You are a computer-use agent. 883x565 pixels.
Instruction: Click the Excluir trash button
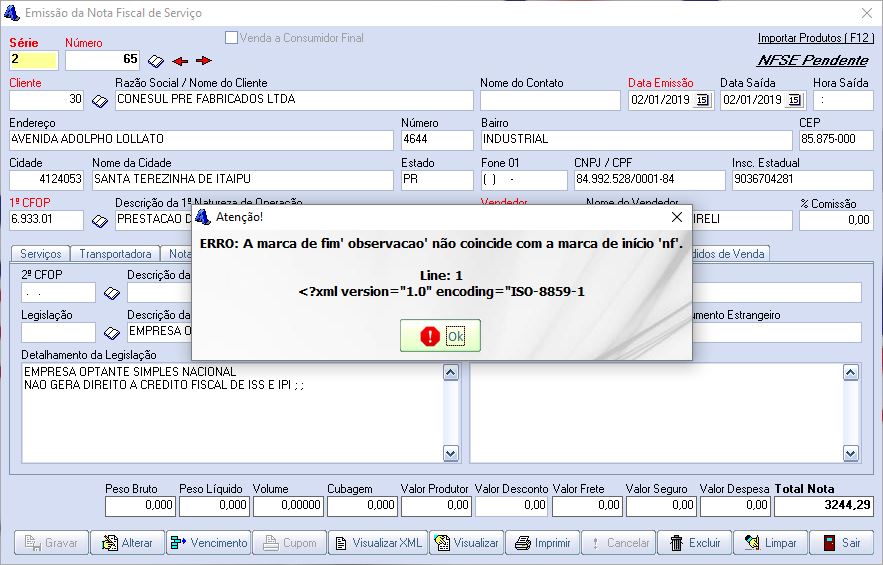pyautogui.click(x=695, y=543)
